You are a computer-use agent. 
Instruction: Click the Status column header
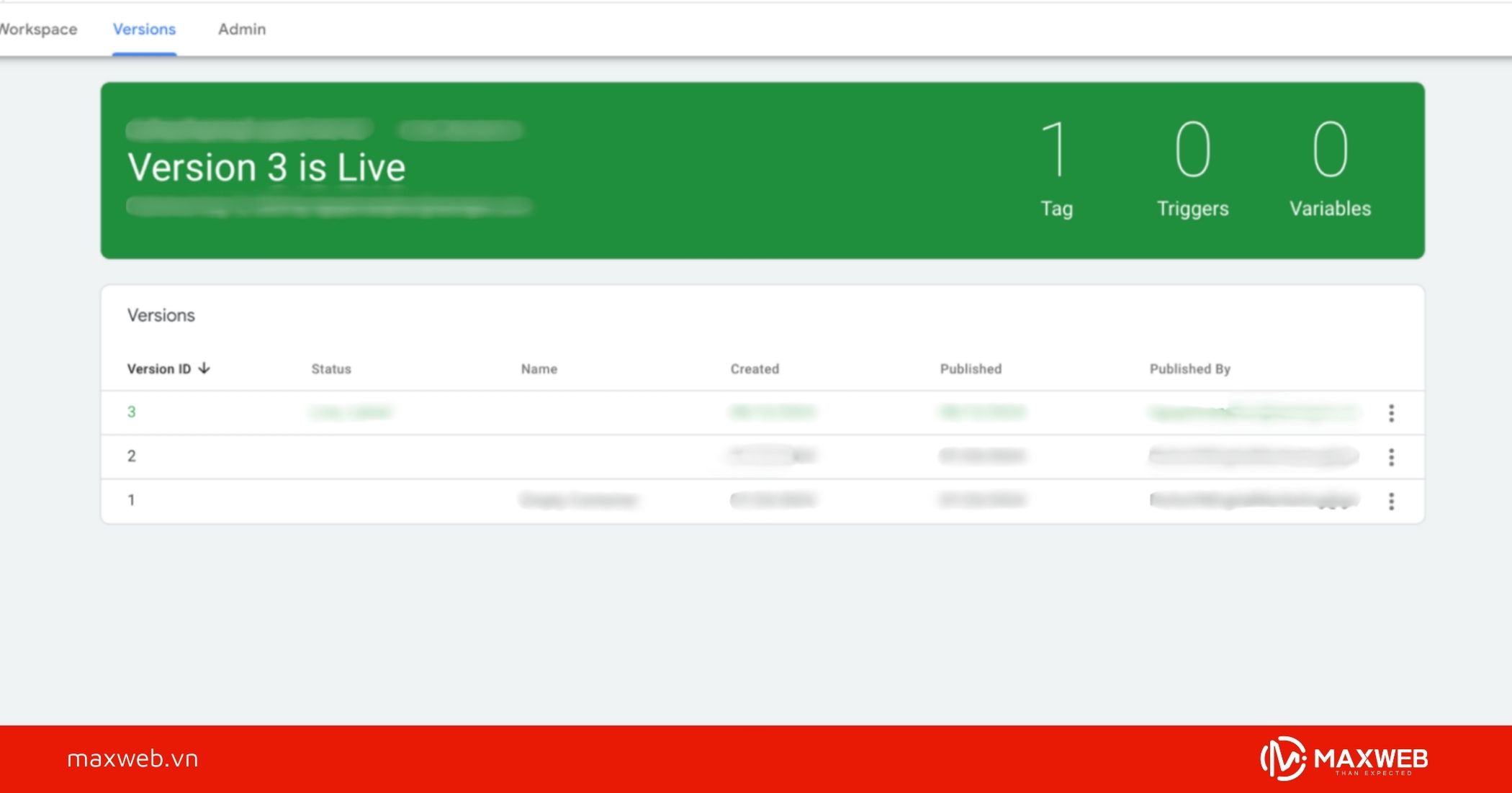tap(331, 369)
